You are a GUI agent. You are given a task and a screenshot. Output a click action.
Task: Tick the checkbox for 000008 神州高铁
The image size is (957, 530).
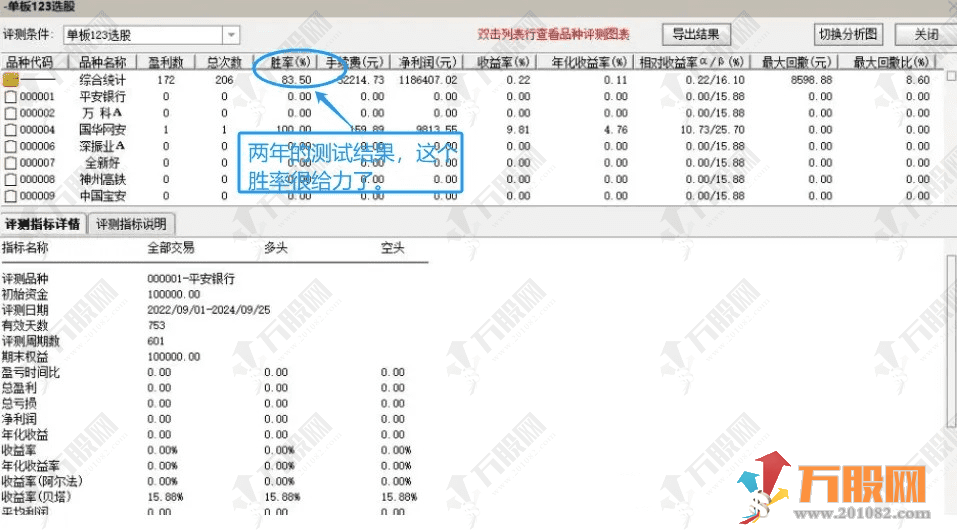click(10, 180)
